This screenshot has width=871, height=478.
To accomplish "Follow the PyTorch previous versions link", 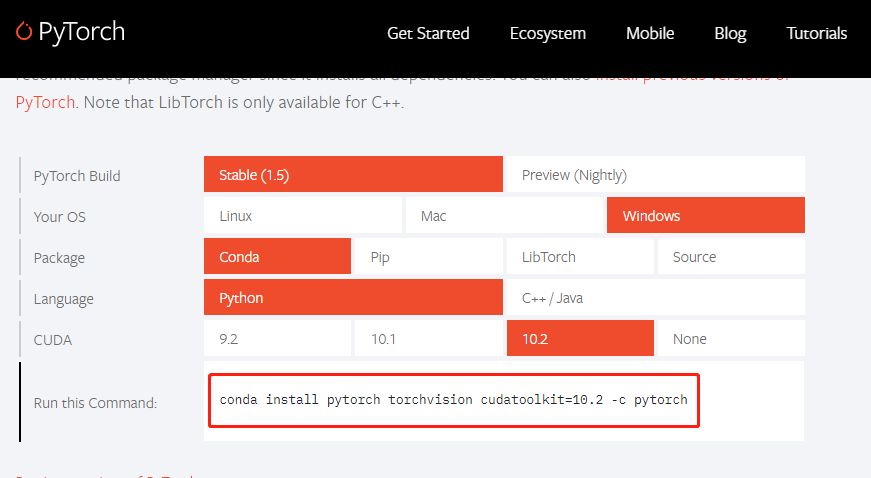I will [x=45, y=102].
